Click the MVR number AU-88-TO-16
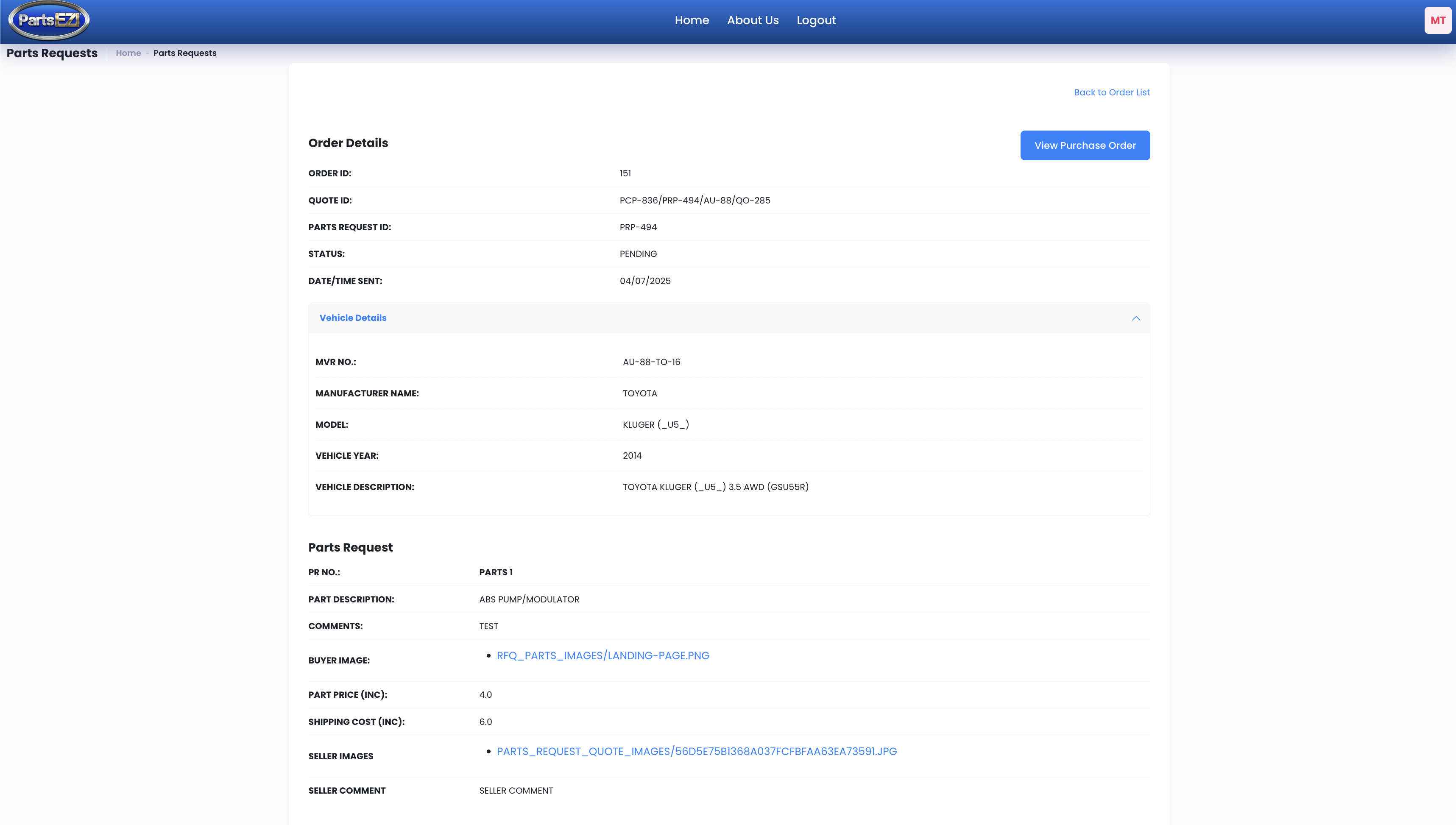The image size is (1456, 825). click(x=651, y=362)
